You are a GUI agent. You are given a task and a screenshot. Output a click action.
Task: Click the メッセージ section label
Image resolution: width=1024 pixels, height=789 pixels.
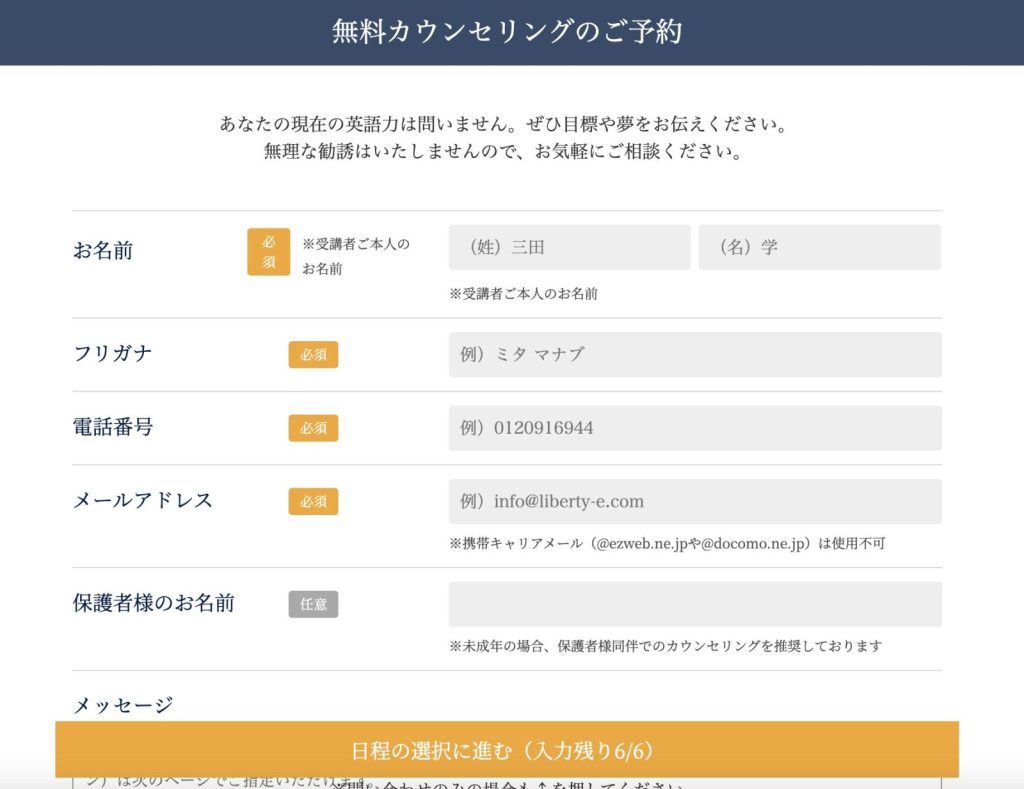[123, 705]
